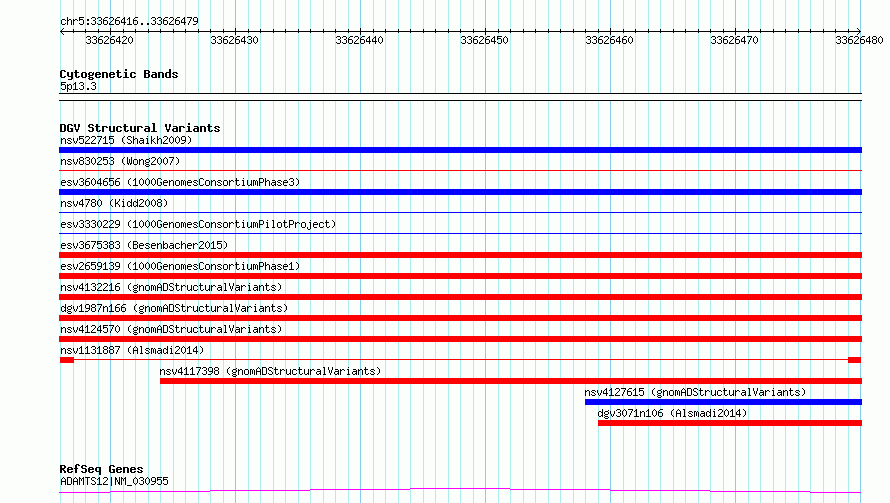Click ruler position label 33626480

[x=859, y=40]
